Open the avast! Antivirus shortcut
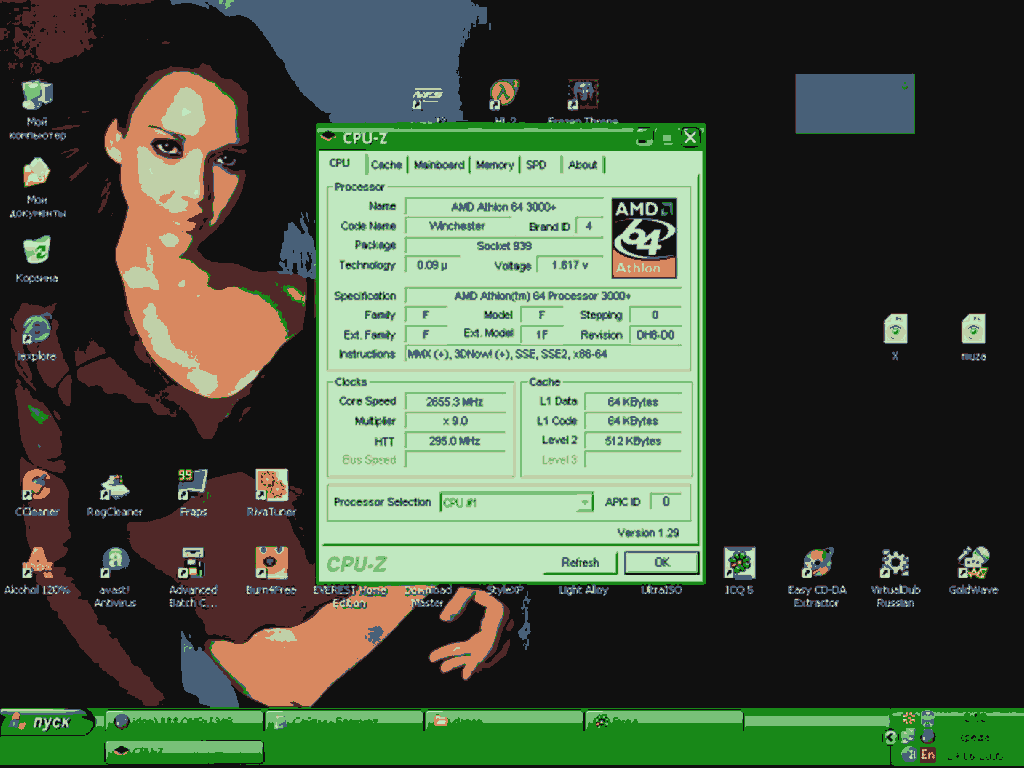The image size is (1024, 768). point(114,577)
